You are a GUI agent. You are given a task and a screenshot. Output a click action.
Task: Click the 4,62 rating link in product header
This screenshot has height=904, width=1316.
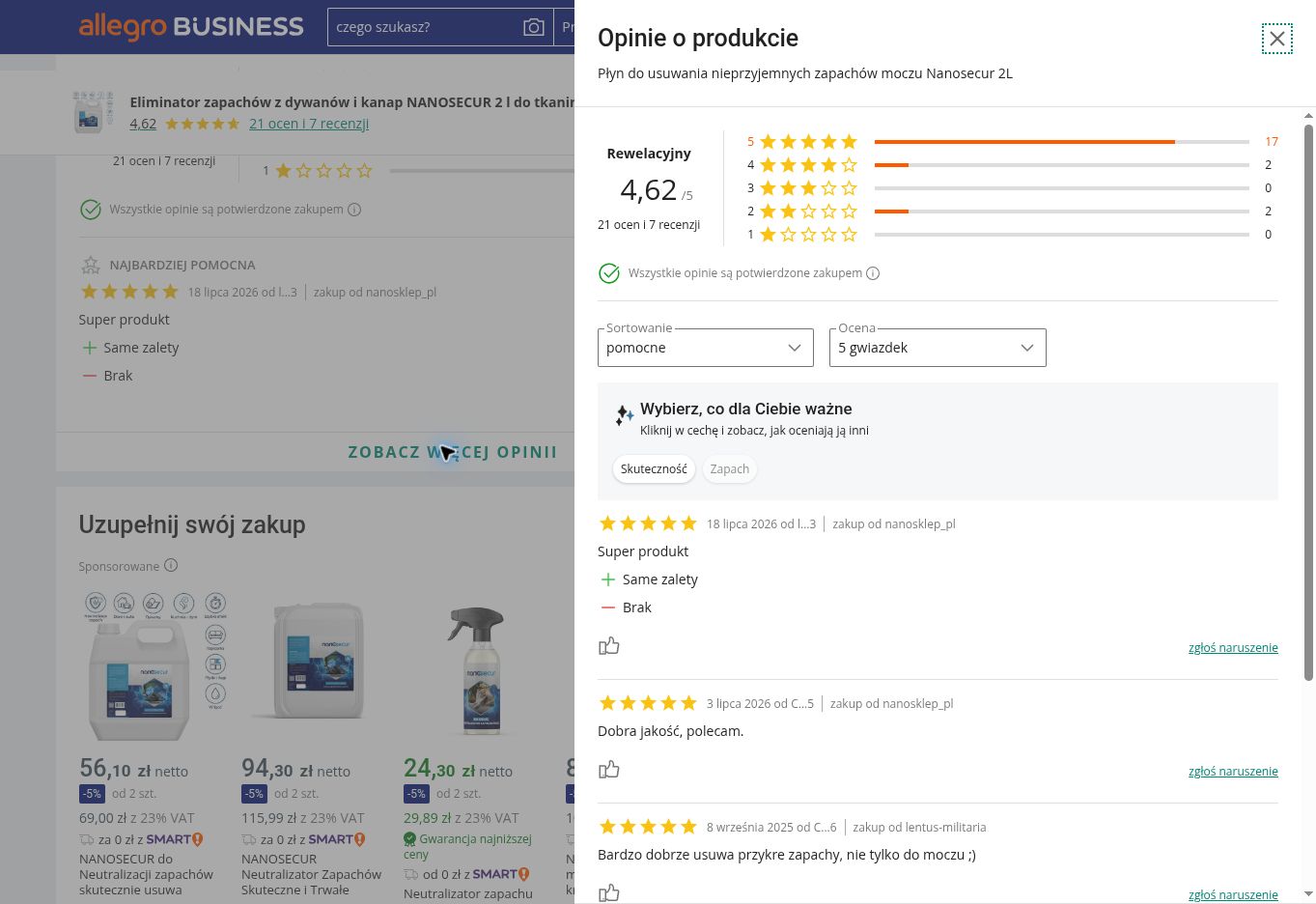143,124
